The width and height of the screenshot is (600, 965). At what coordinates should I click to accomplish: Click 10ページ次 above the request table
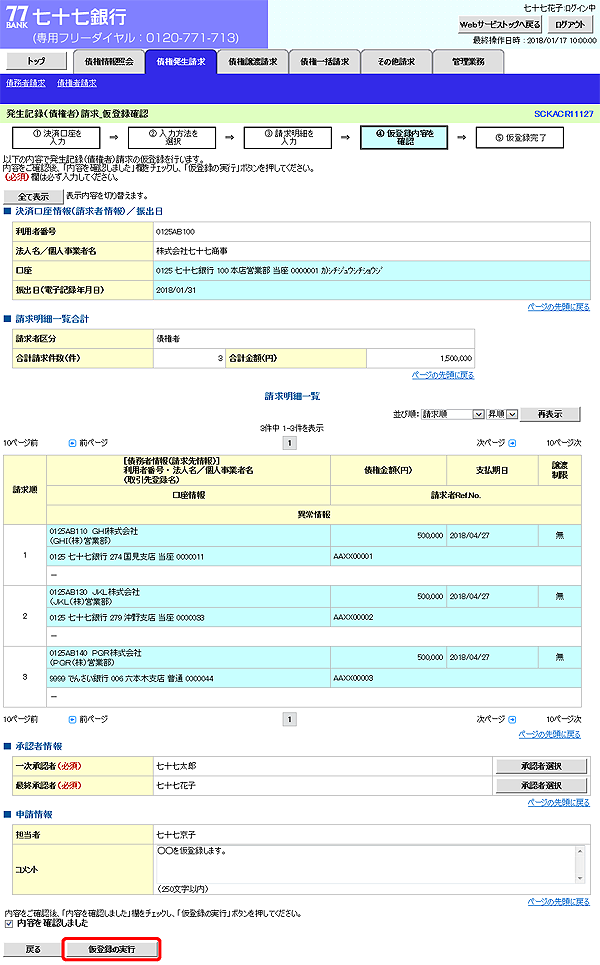pyautogui.click(x=564, y=443)
